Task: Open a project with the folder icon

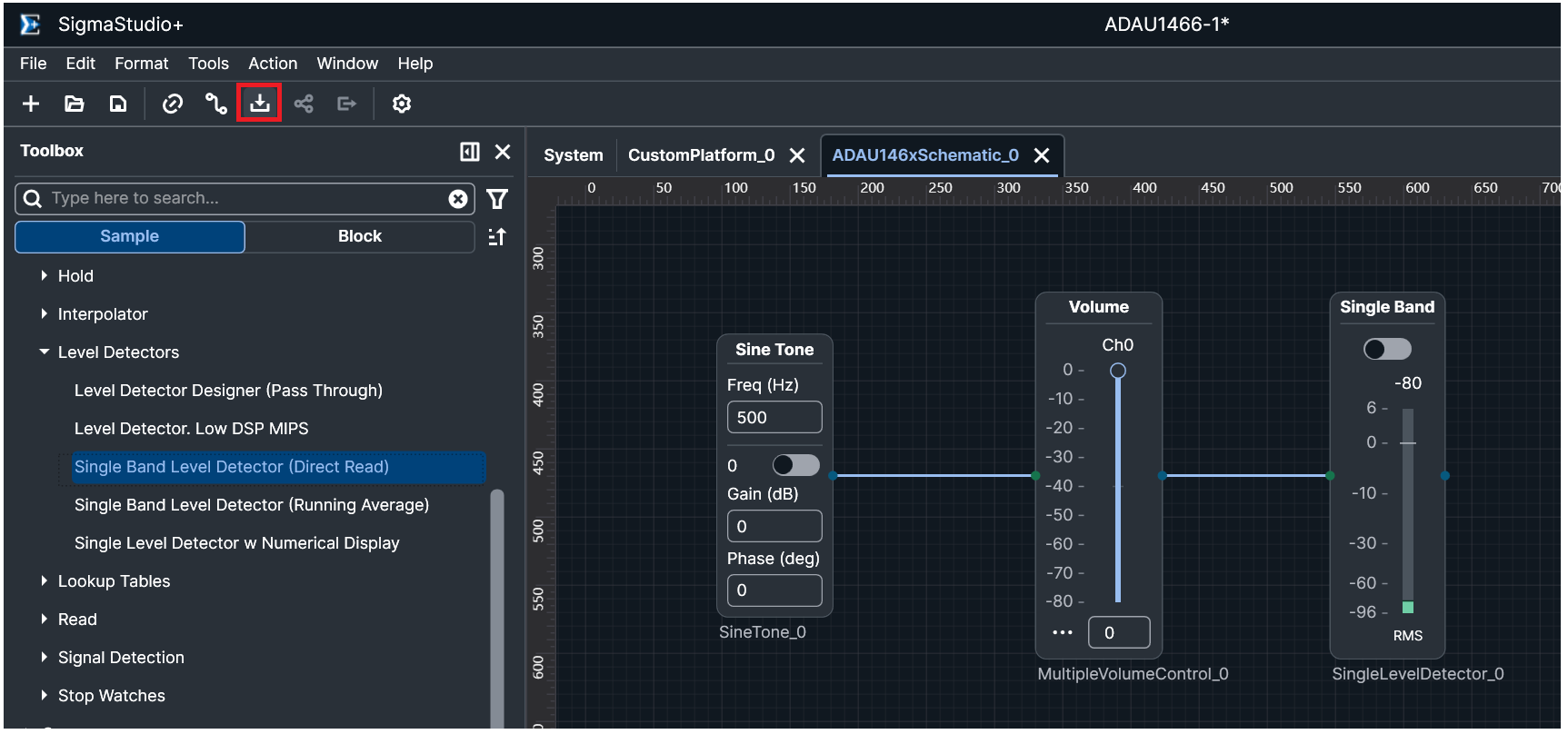Action: [x=75, y=104]
